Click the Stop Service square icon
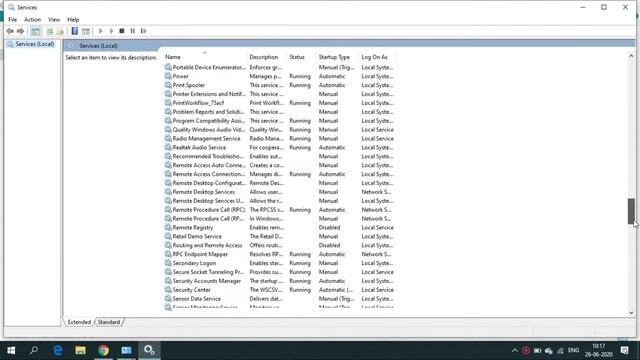The height and width of the screenshot is (360, 640). (x=122, y=31)
